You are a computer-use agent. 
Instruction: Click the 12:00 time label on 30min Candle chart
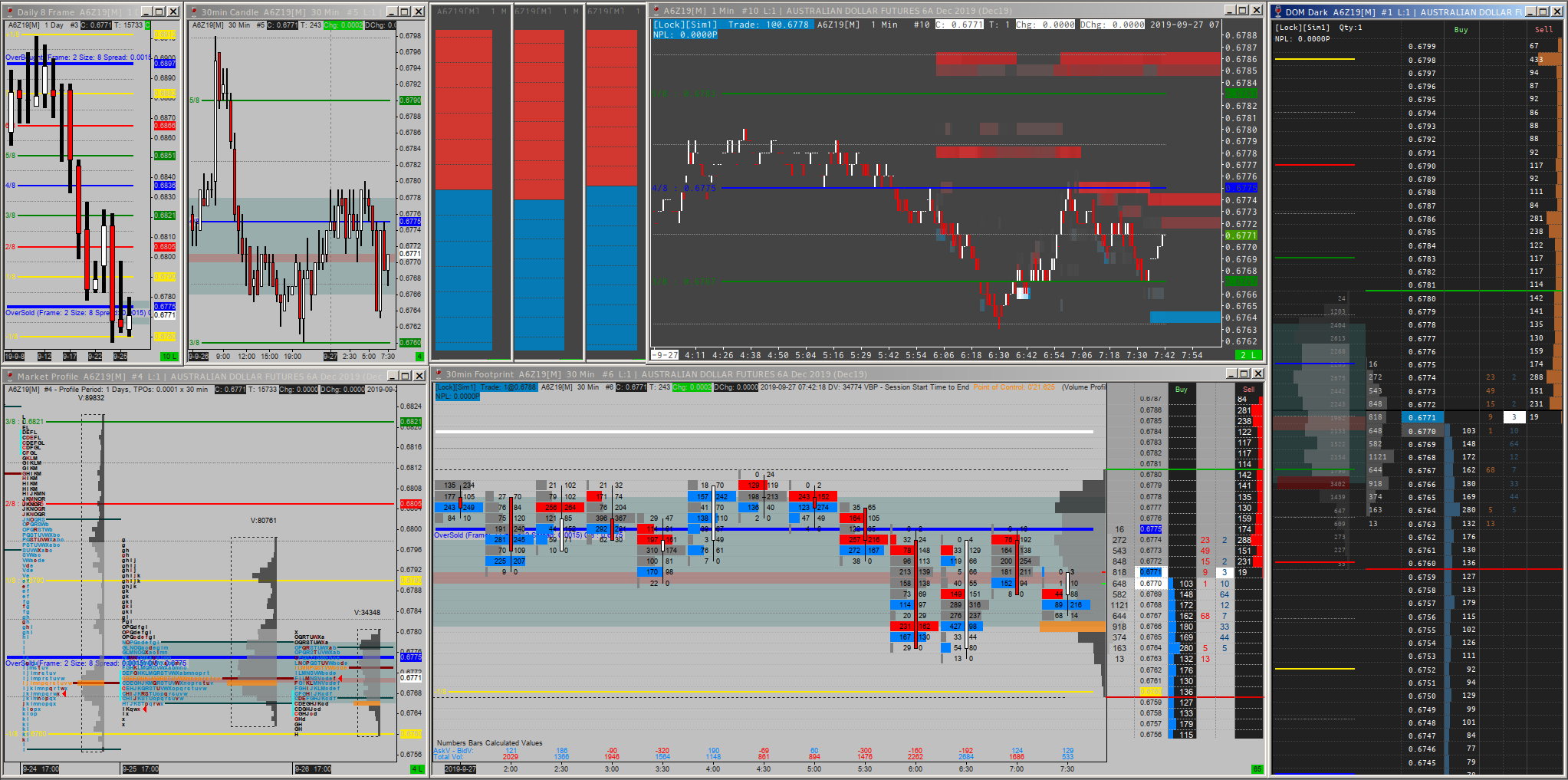point(246,356)
